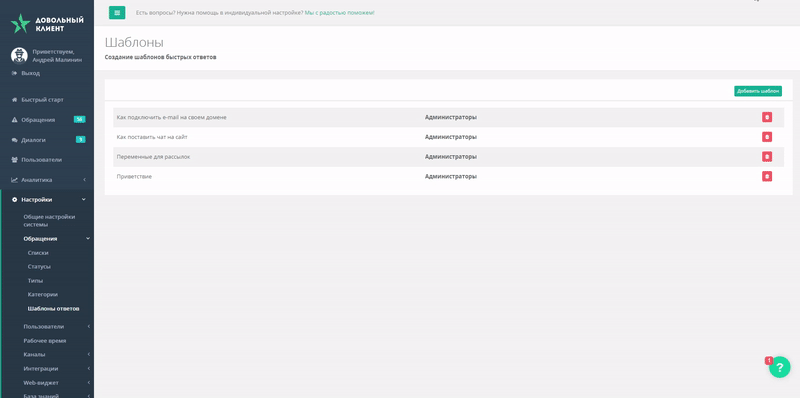Click the users icon beside Пользователи
The image size is (800, 398).
[14, 160]
